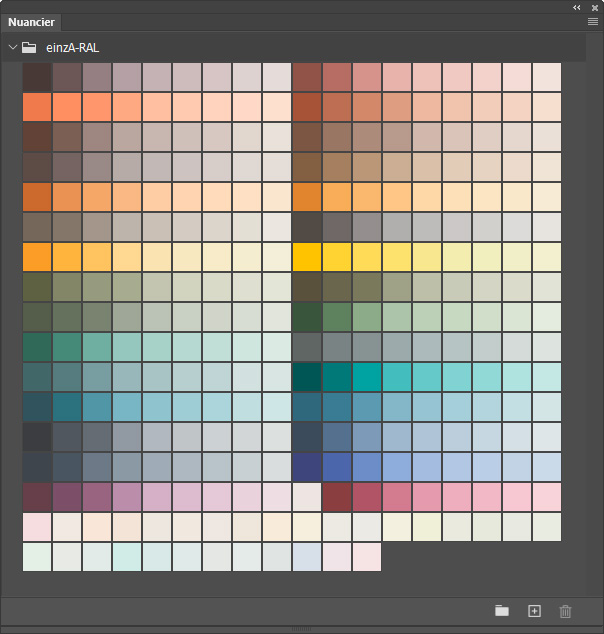Pick the dark brown first swatch
Viewport: 604px width, 634px height.
pyautogui.click(x=37, y=77)
